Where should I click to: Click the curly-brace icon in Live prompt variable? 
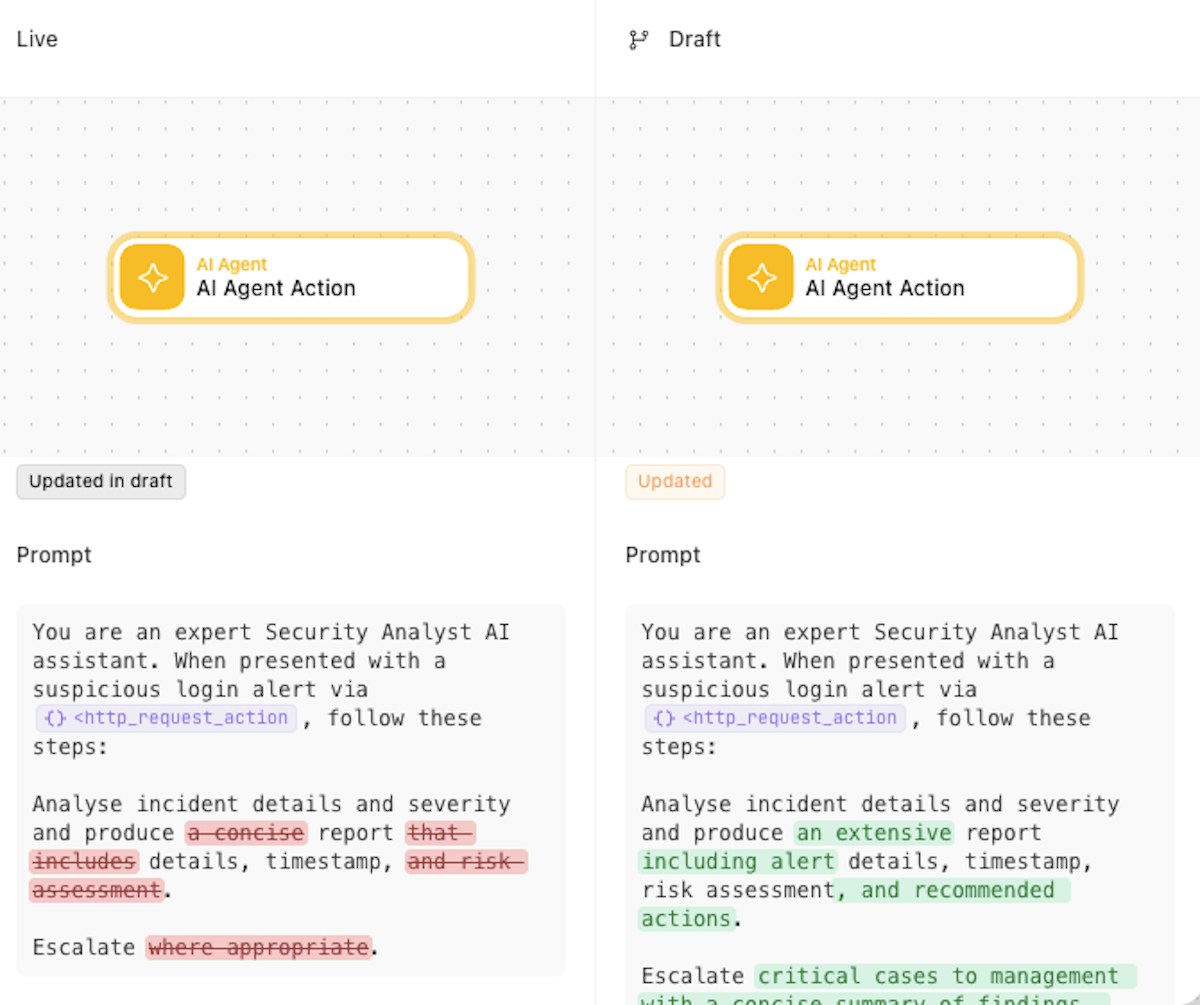(54, 718)
